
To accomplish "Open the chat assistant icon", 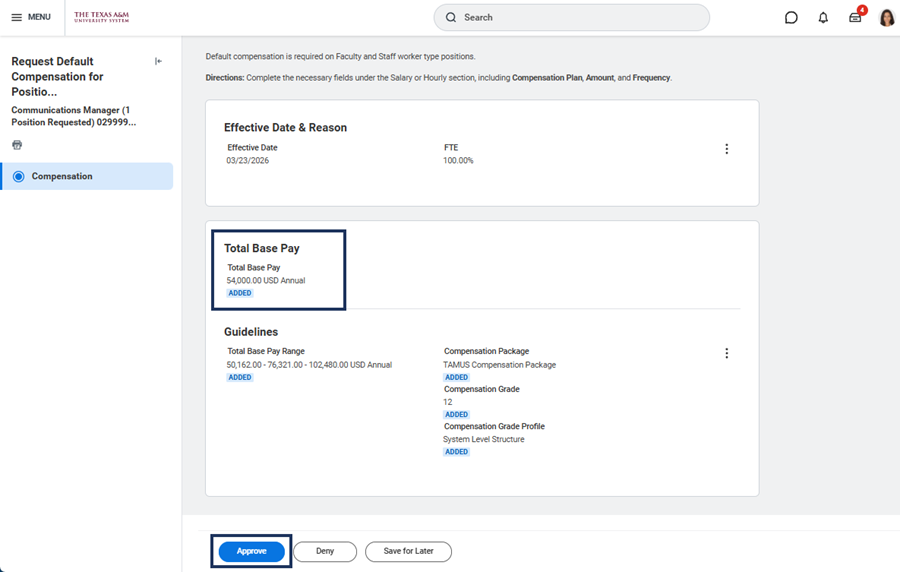I will [791, 18].
